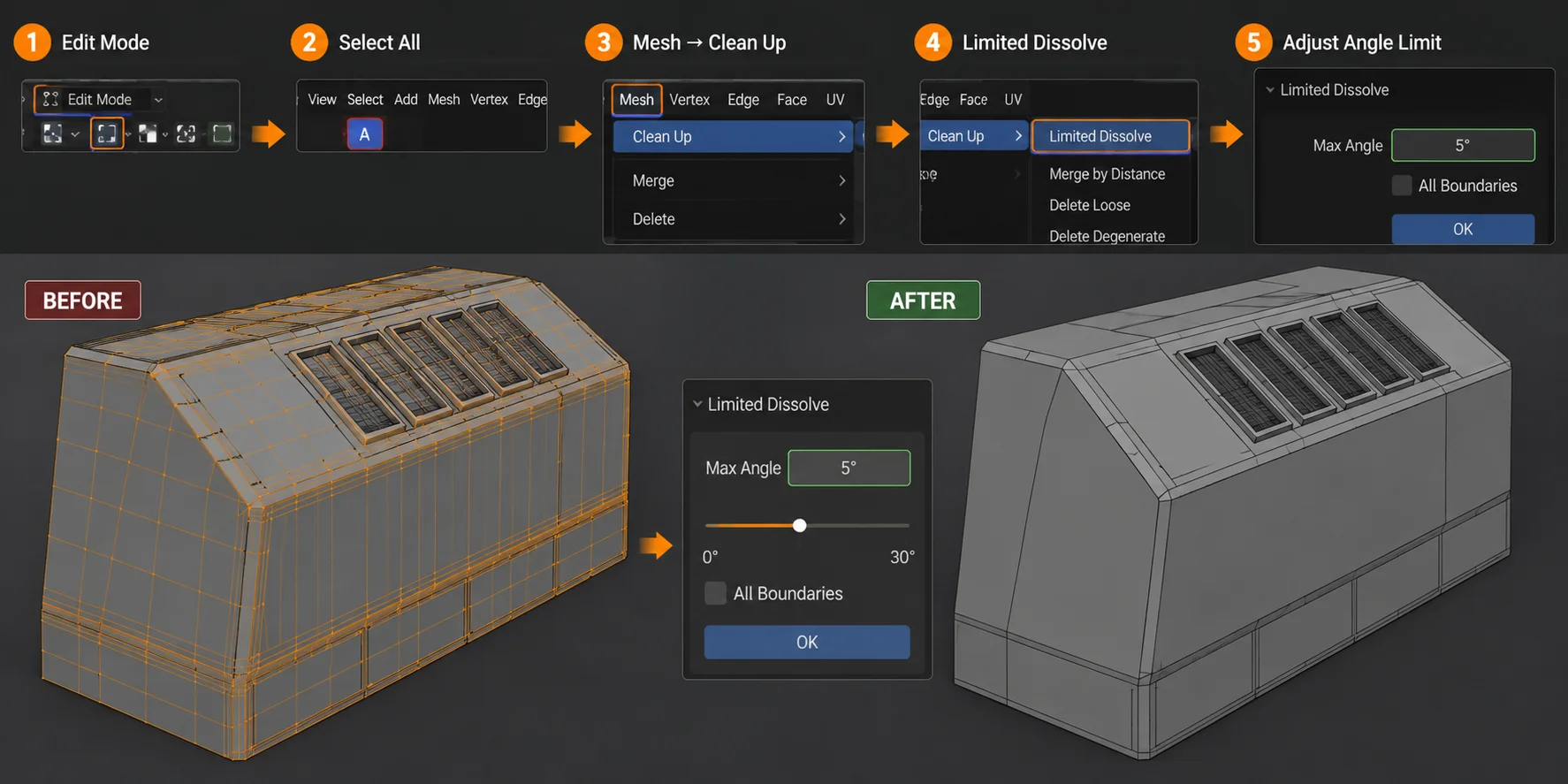The image size is (1568, 784).
Task: Expand Clean Up chevron in step 4 menu
Action: [1018, 135]
